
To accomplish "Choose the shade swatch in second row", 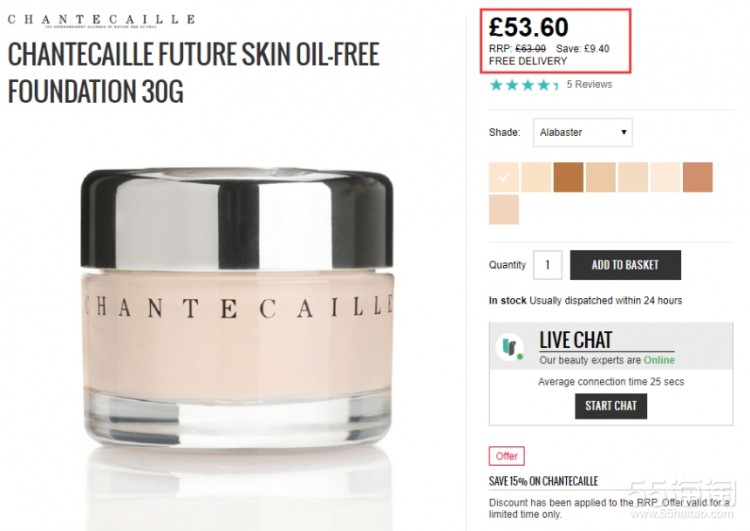I will 503,210.
